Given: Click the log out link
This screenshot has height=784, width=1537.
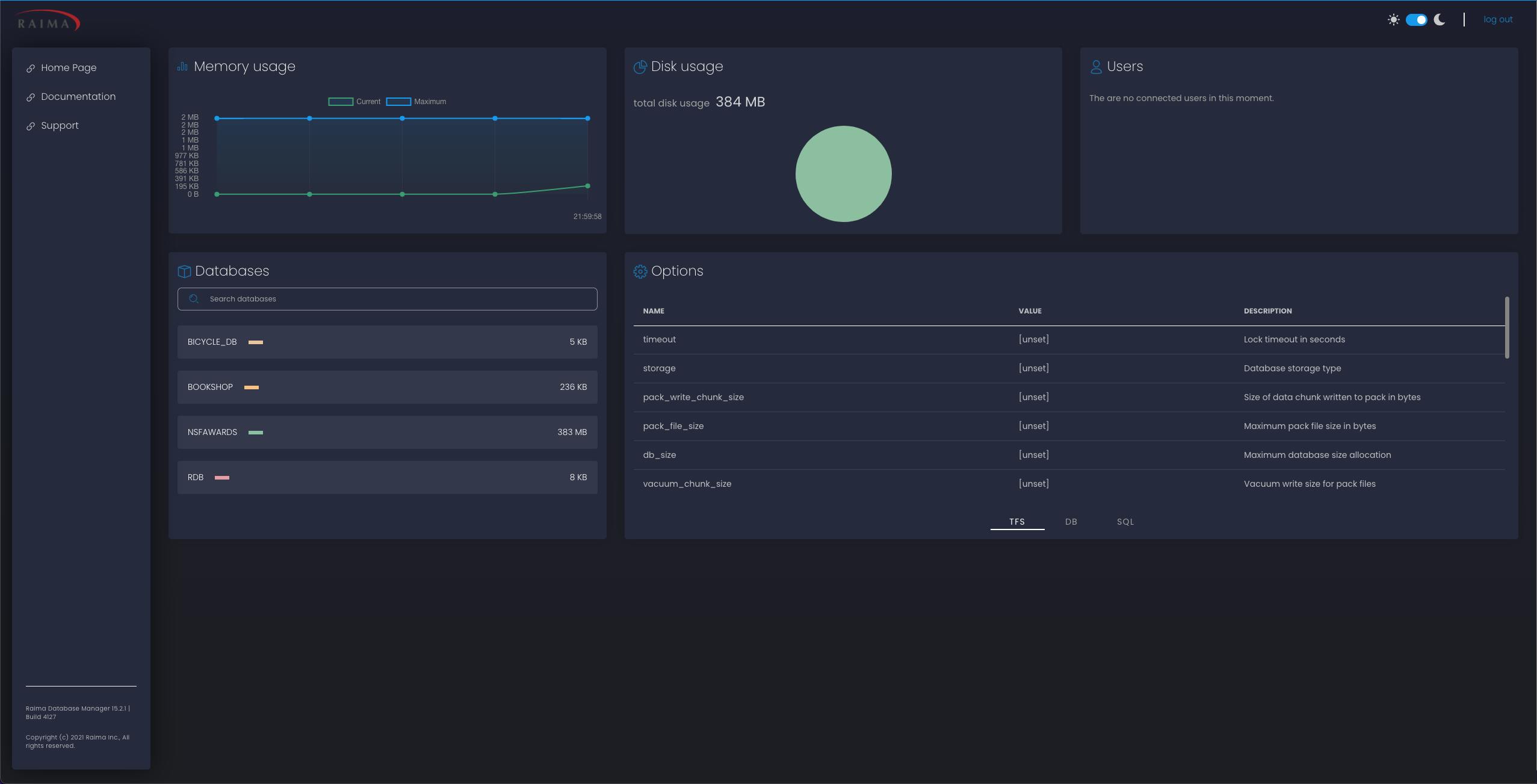Looking at the screenshot, I should point(1497,20).
